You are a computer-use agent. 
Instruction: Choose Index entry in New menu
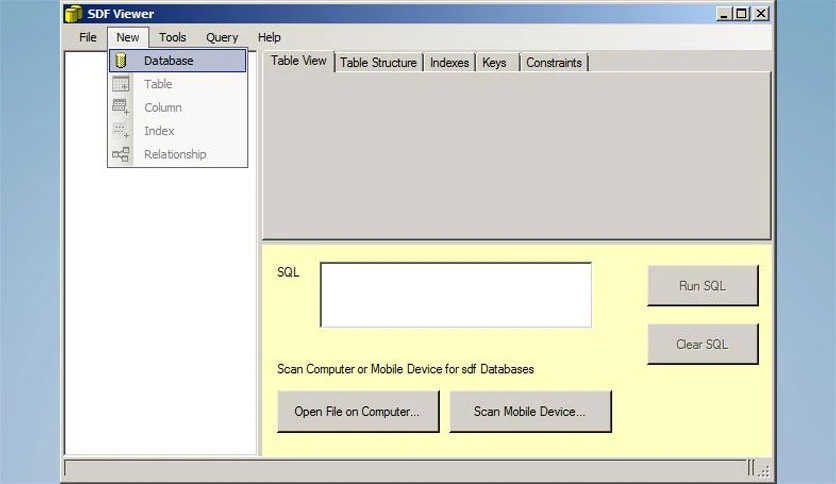point(178,131)
